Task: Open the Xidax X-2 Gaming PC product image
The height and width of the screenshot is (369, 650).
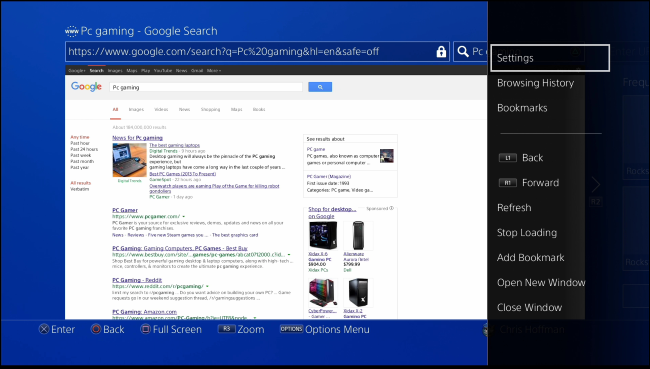Action: pos(358,293)
